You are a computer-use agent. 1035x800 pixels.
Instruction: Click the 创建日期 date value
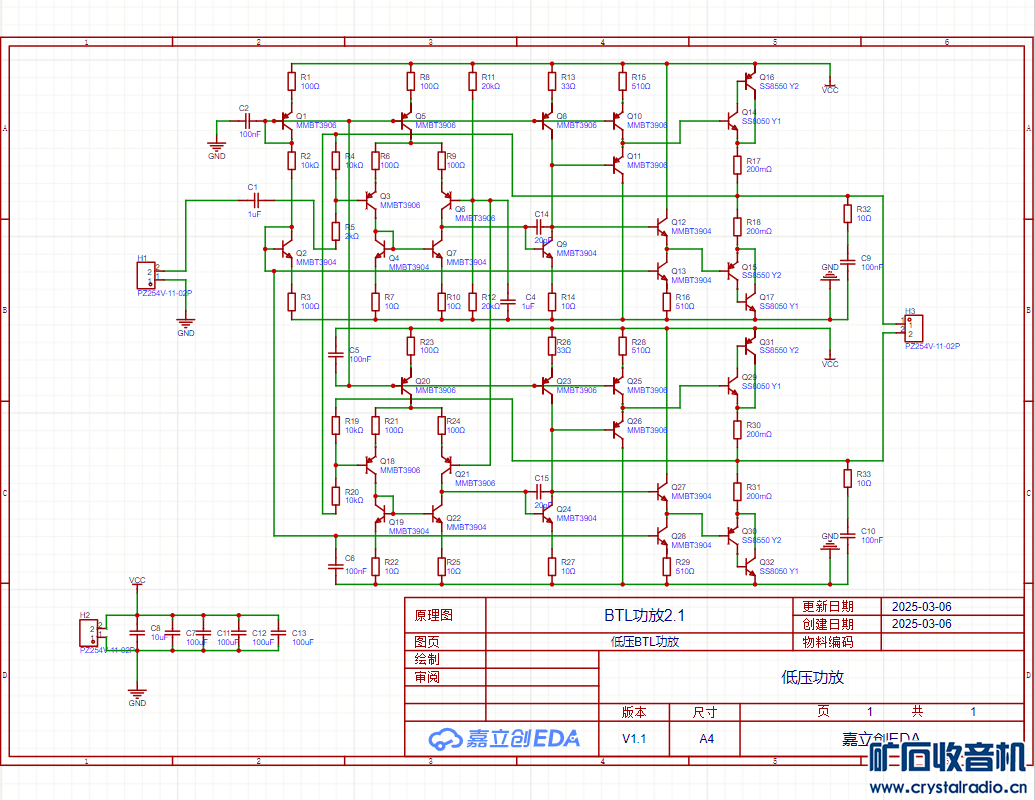click(921, 624)
